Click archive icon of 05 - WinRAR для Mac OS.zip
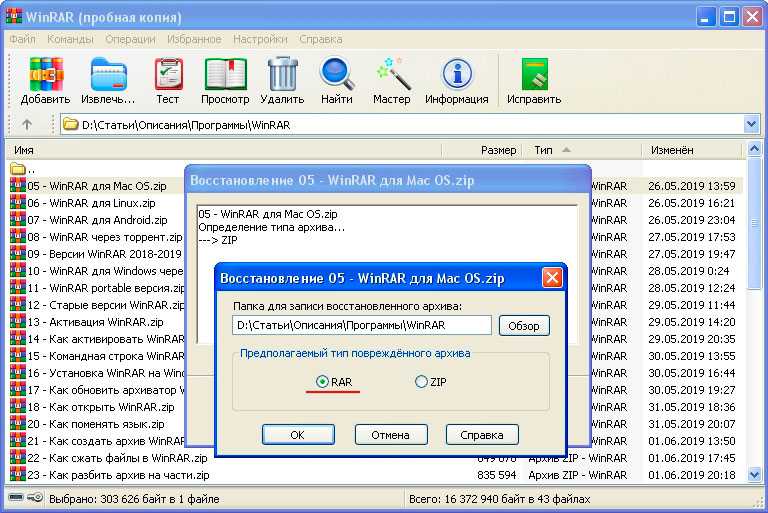This screenshot has width=768, height=513. pyautogui.click(x=18, y=186)
